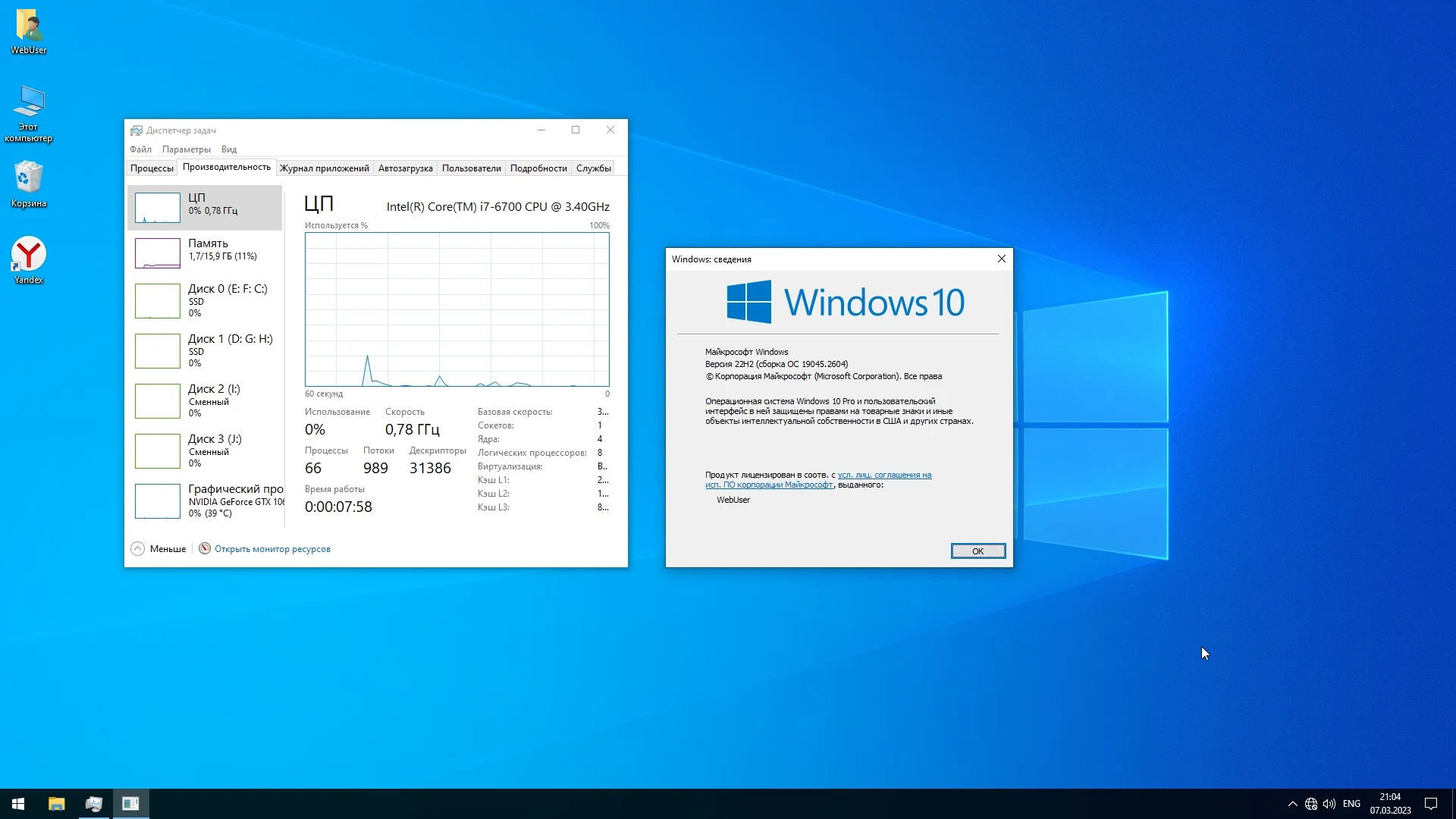Switch to the Процессы tab
This screenshot has height=819, width=1456.
pos(152,168)
